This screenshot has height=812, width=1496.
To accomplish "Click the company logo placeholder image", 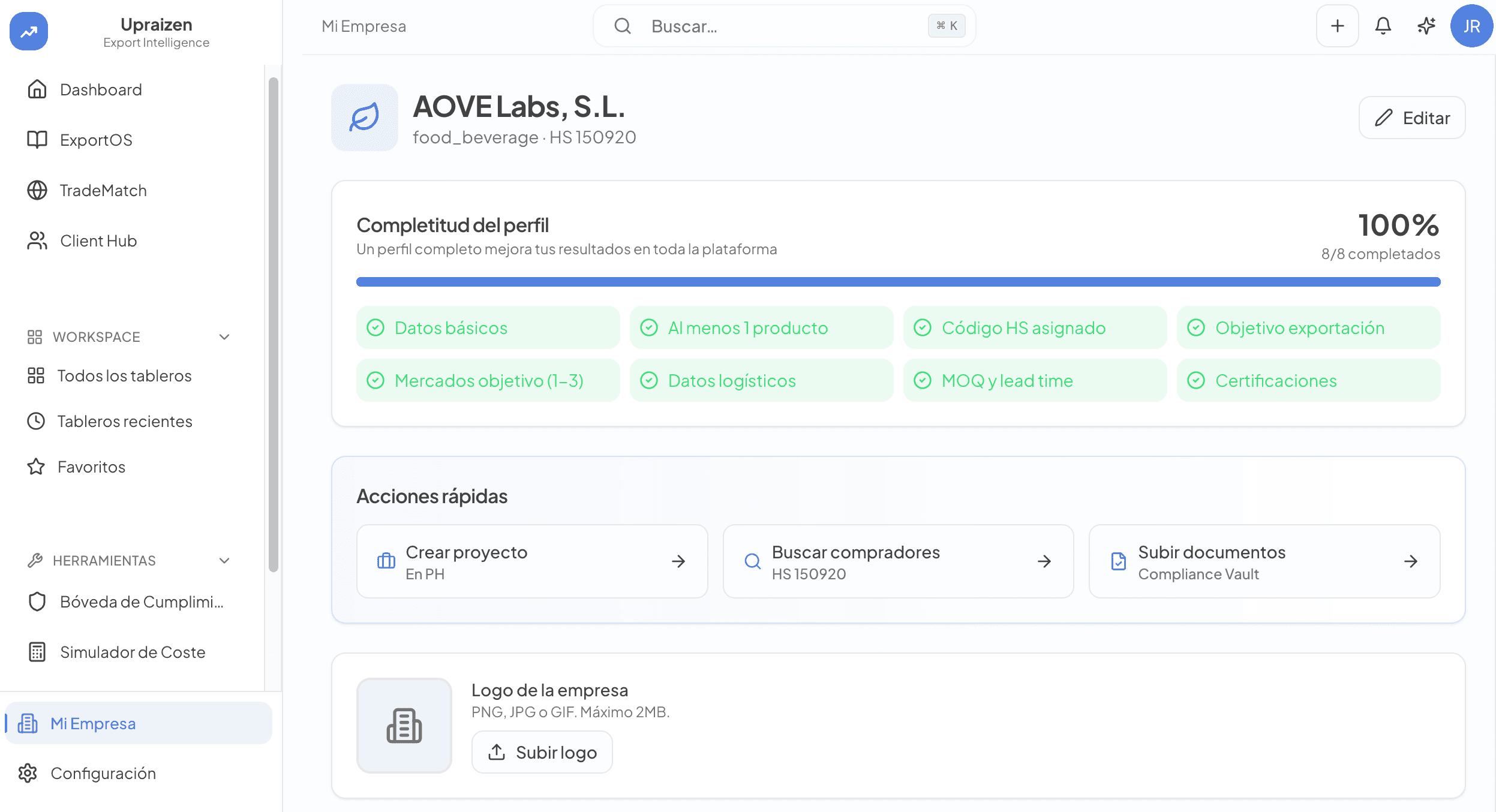I will coord(404,725).
